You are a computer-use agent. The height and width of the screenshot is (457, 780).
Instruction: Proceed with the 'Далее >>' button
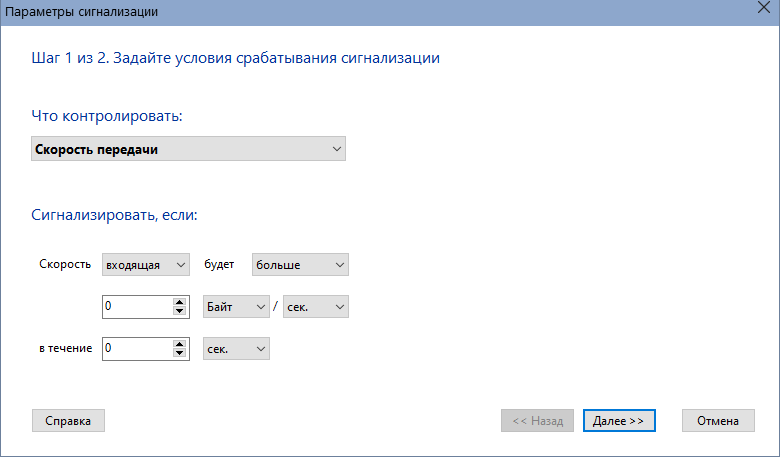[619, 421]
